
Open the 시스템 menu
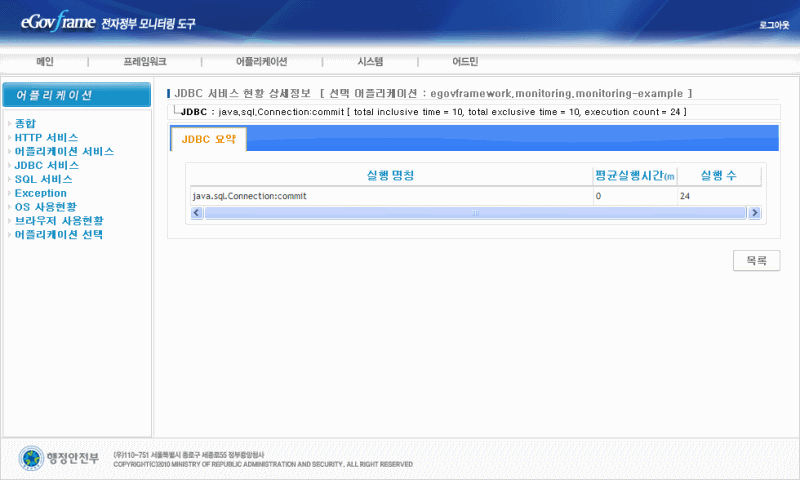[x=370, y=62]
